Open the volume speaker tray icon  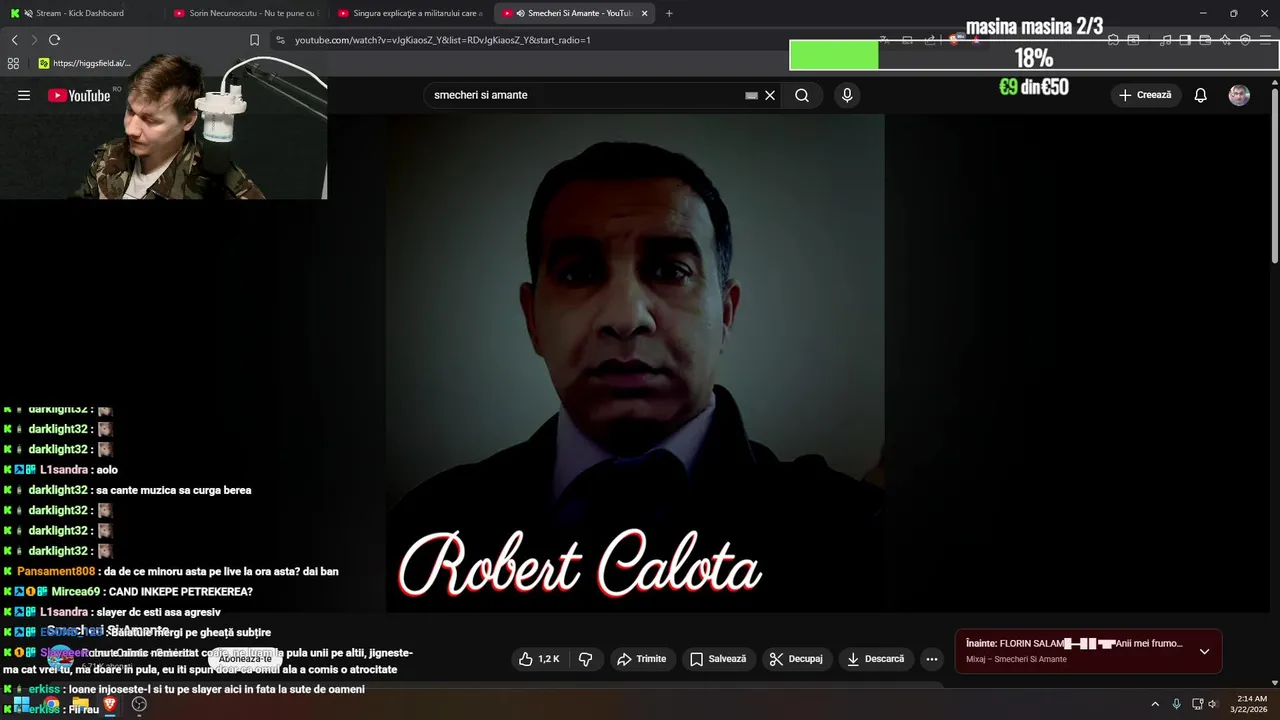[x=1213, y=704]
